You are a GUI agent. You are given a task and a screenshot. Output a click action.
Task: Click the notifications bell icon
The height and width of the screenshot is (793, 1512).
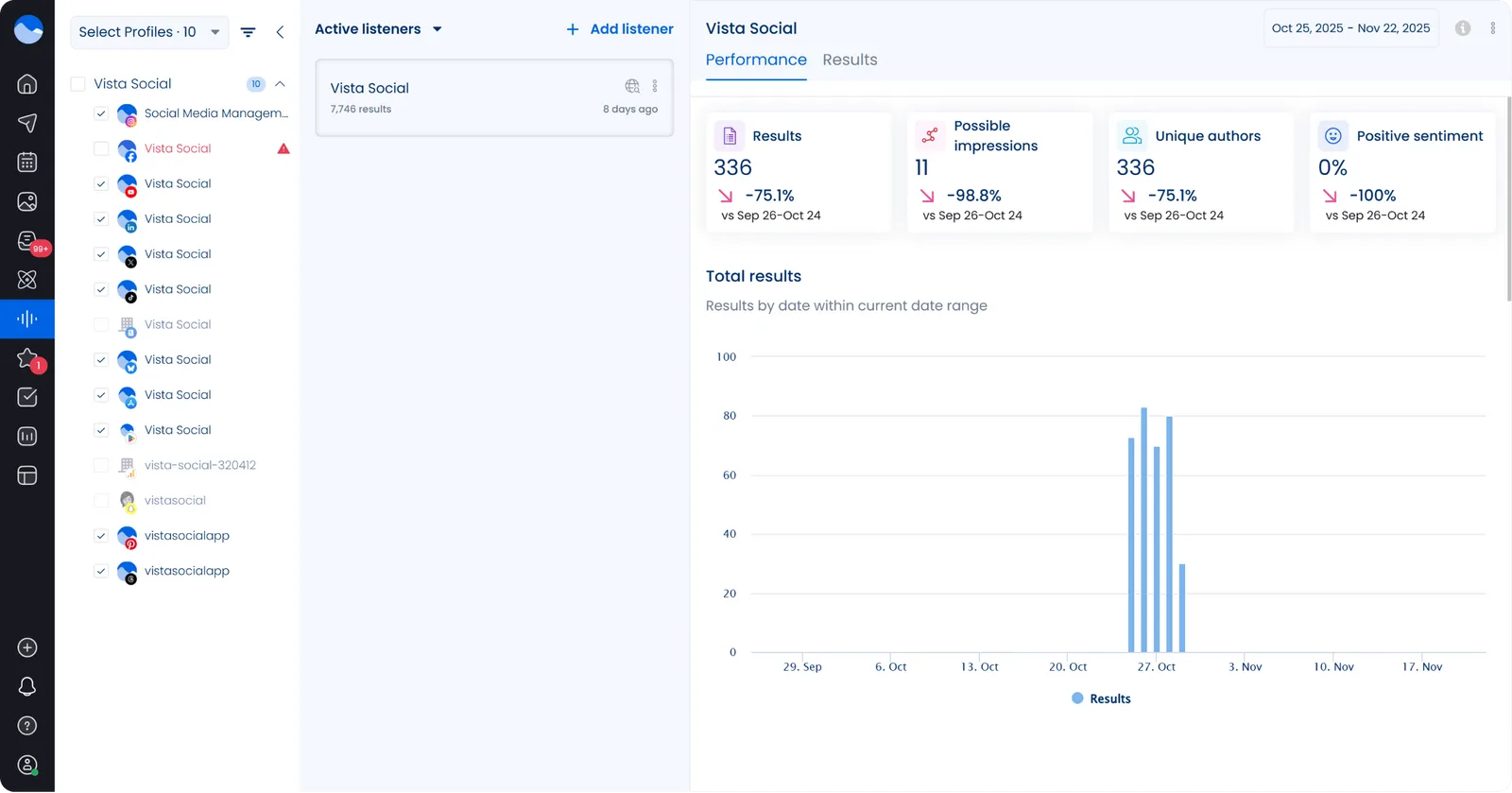point(27,687)
